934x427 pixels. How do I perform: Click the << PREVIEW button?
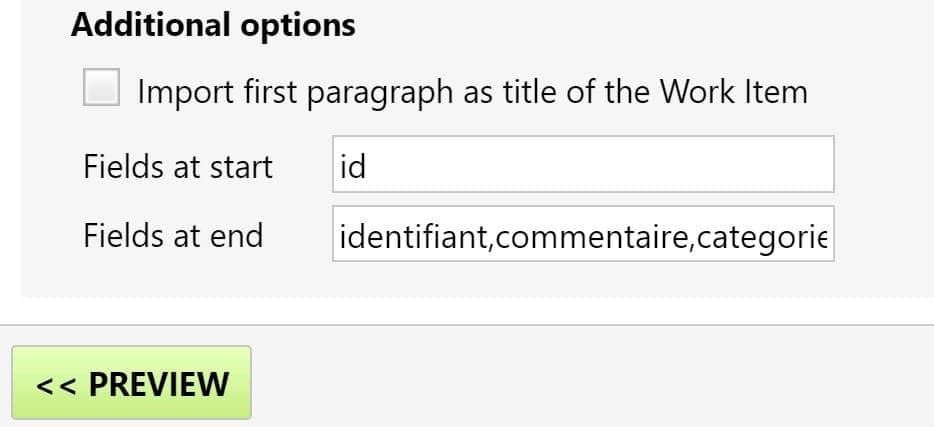131,383
